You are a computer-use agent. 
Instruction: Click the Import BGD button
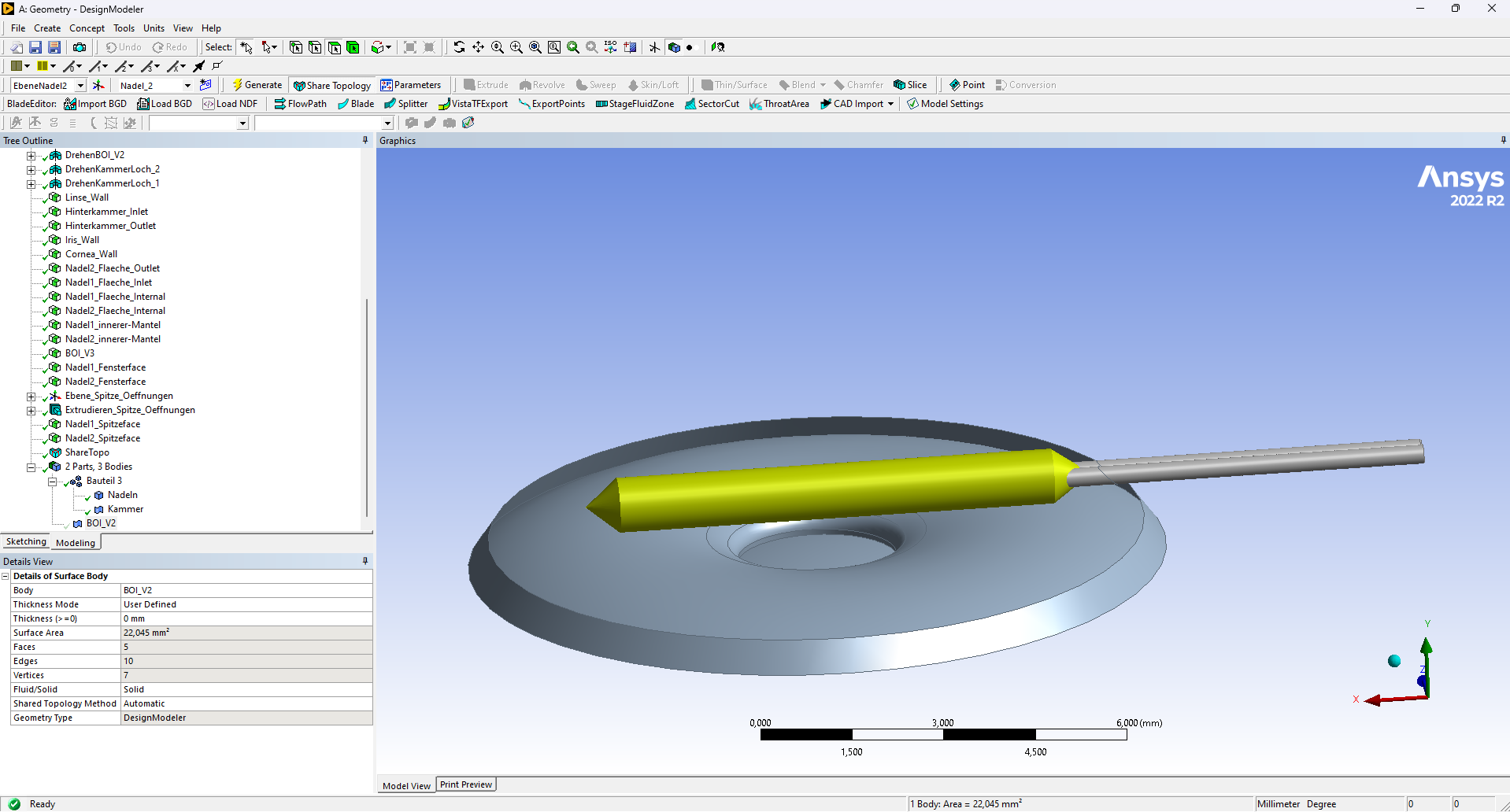95,104
